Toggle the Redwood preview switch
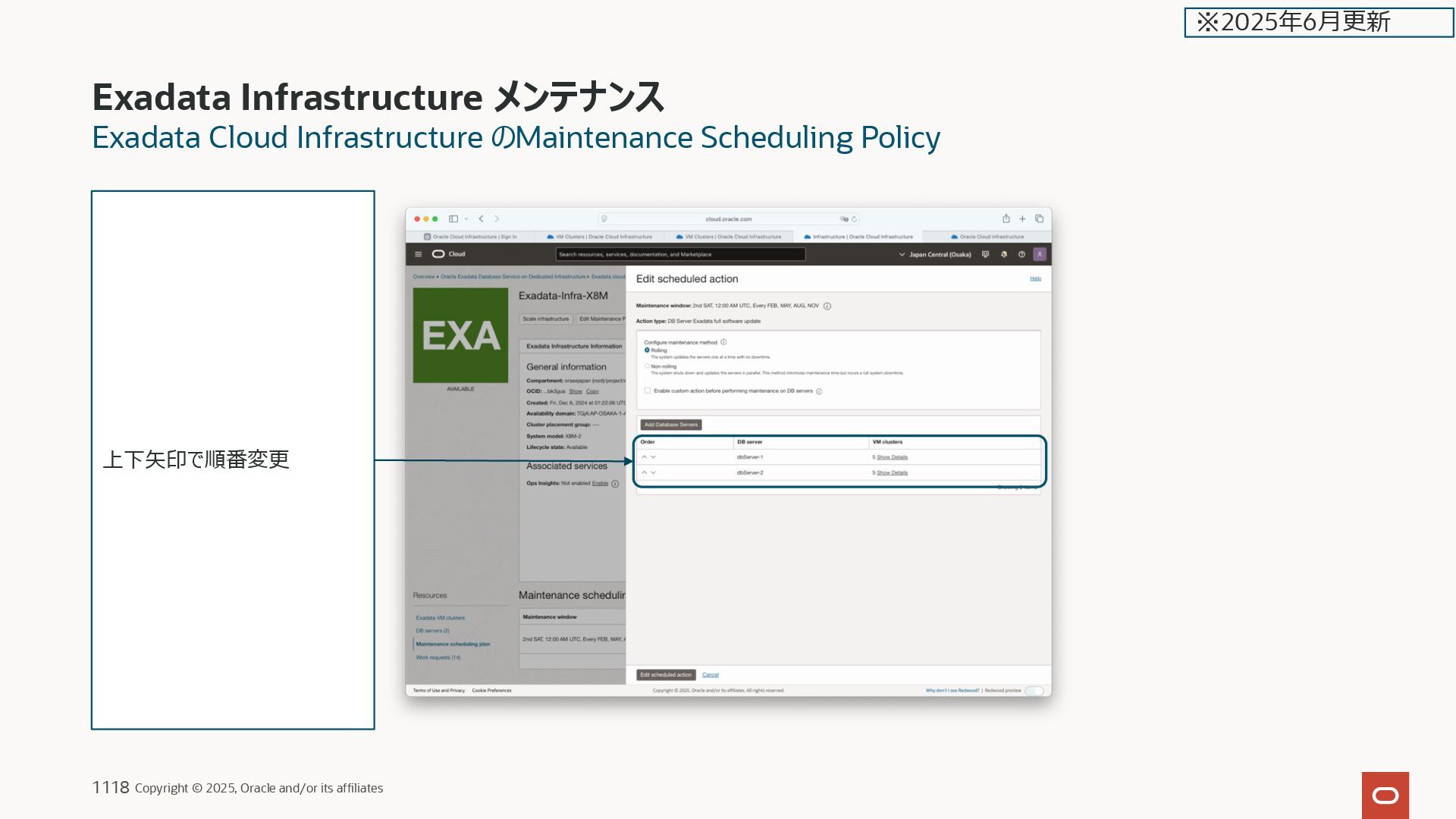 pos(1034,691)
